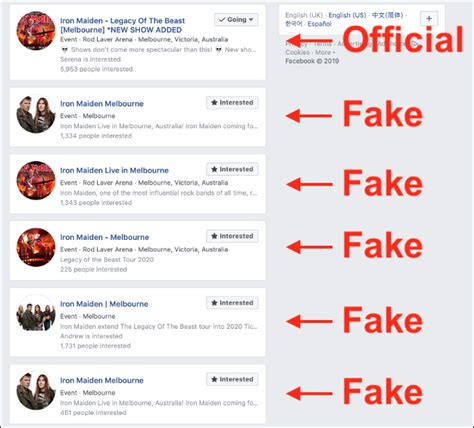
Task: Switch language to English (US)
Action: [347, 15]
